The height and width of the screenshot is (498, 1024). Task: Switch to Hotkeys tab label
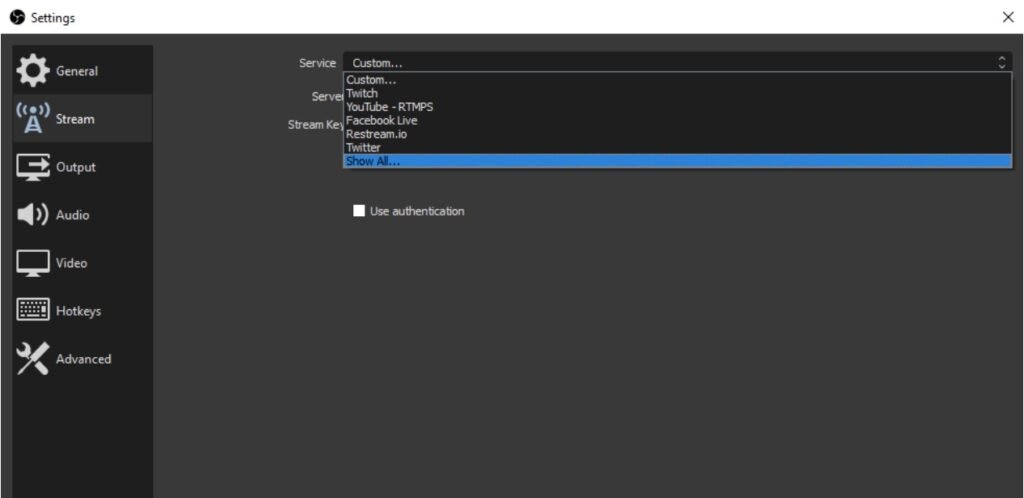coord(78,311)
